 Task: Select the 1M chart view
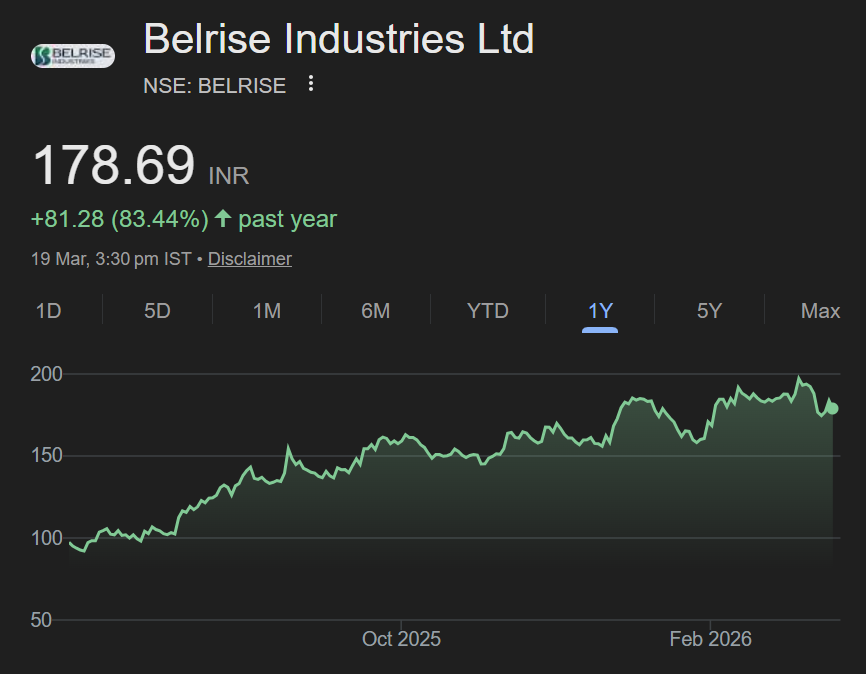coord(266,311)
